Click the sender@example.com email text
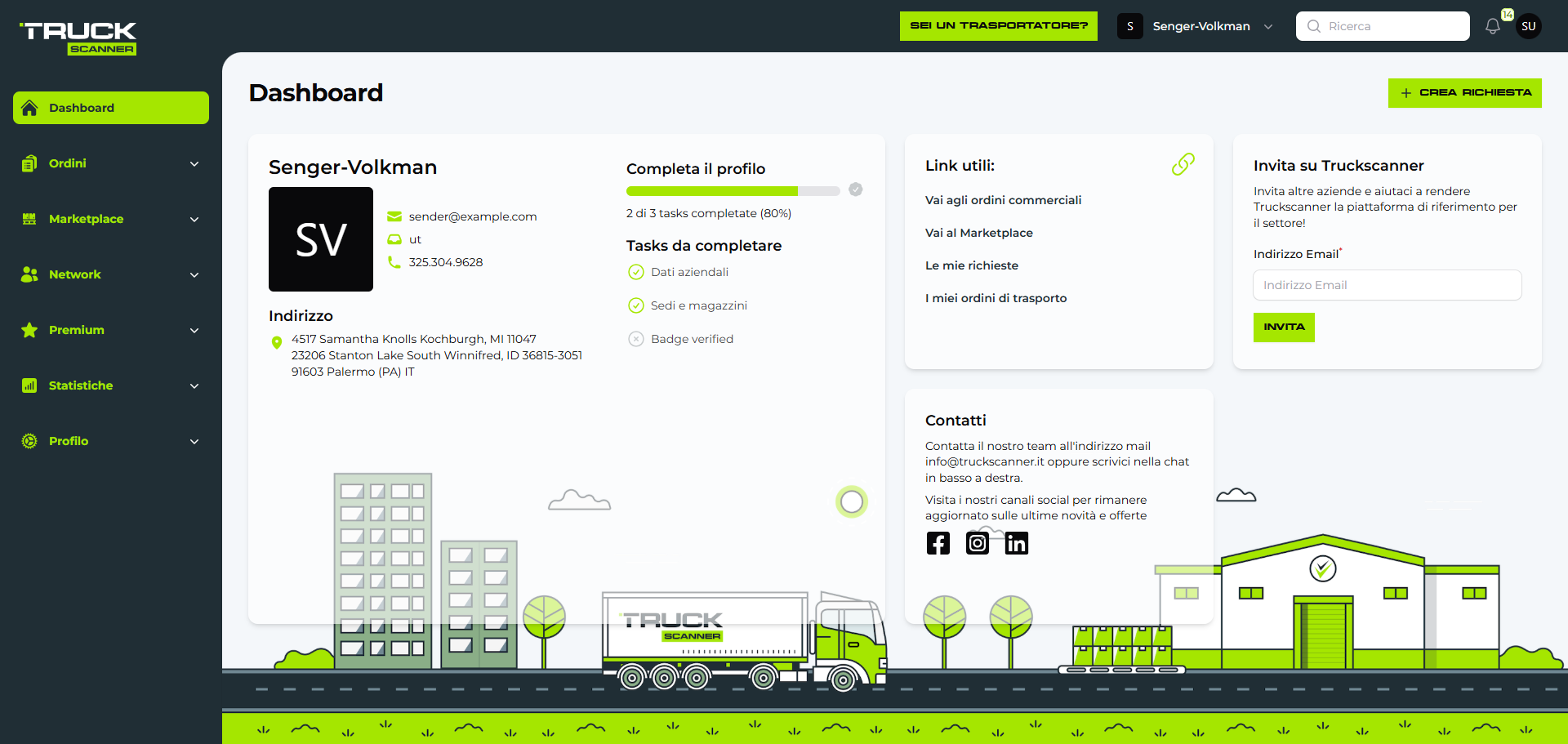Viewport: 1568px width, 744px height. click(x=473, y=216)
